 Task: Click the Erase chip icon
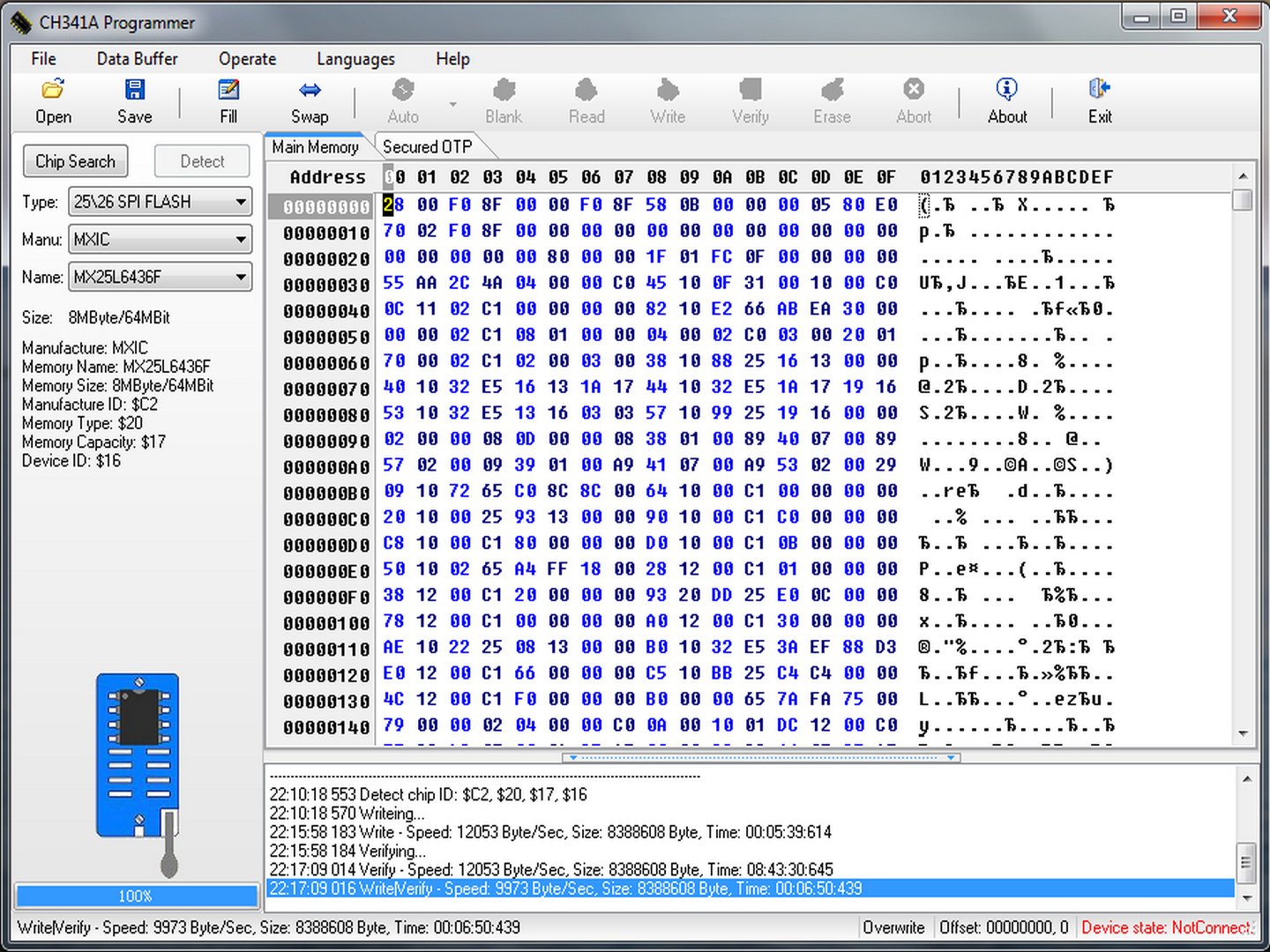coord(832,91)
